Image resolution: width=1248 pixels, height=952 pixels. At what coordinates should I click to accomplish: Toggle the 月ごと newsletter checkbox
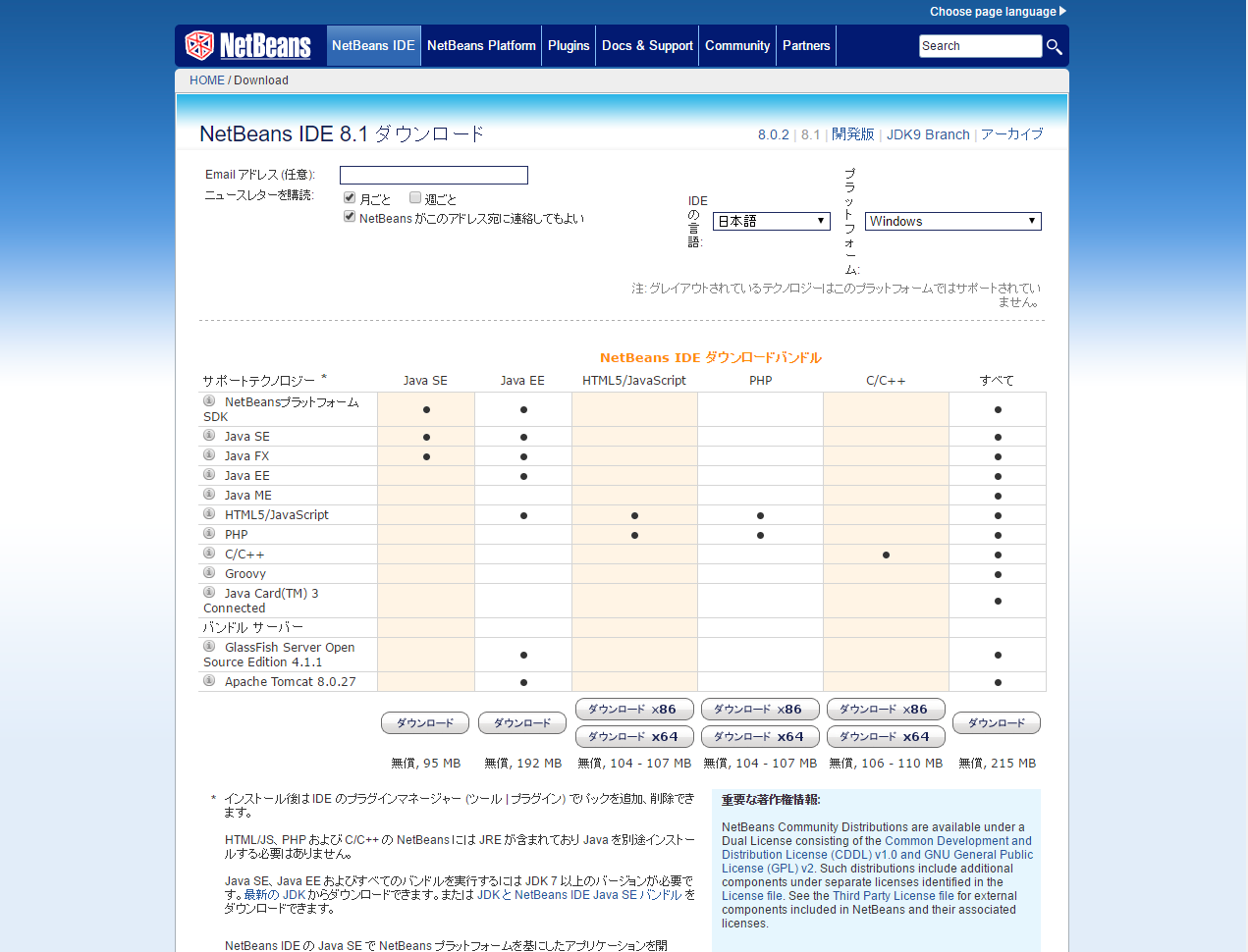[x=350, y=197]
